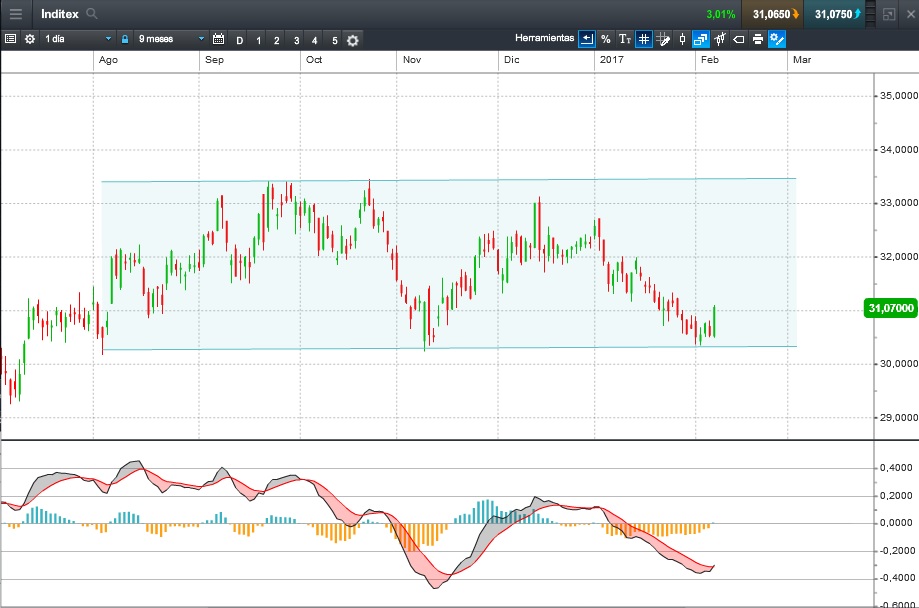Expand the '9 meses' period dropdown

tap(170, 39)
